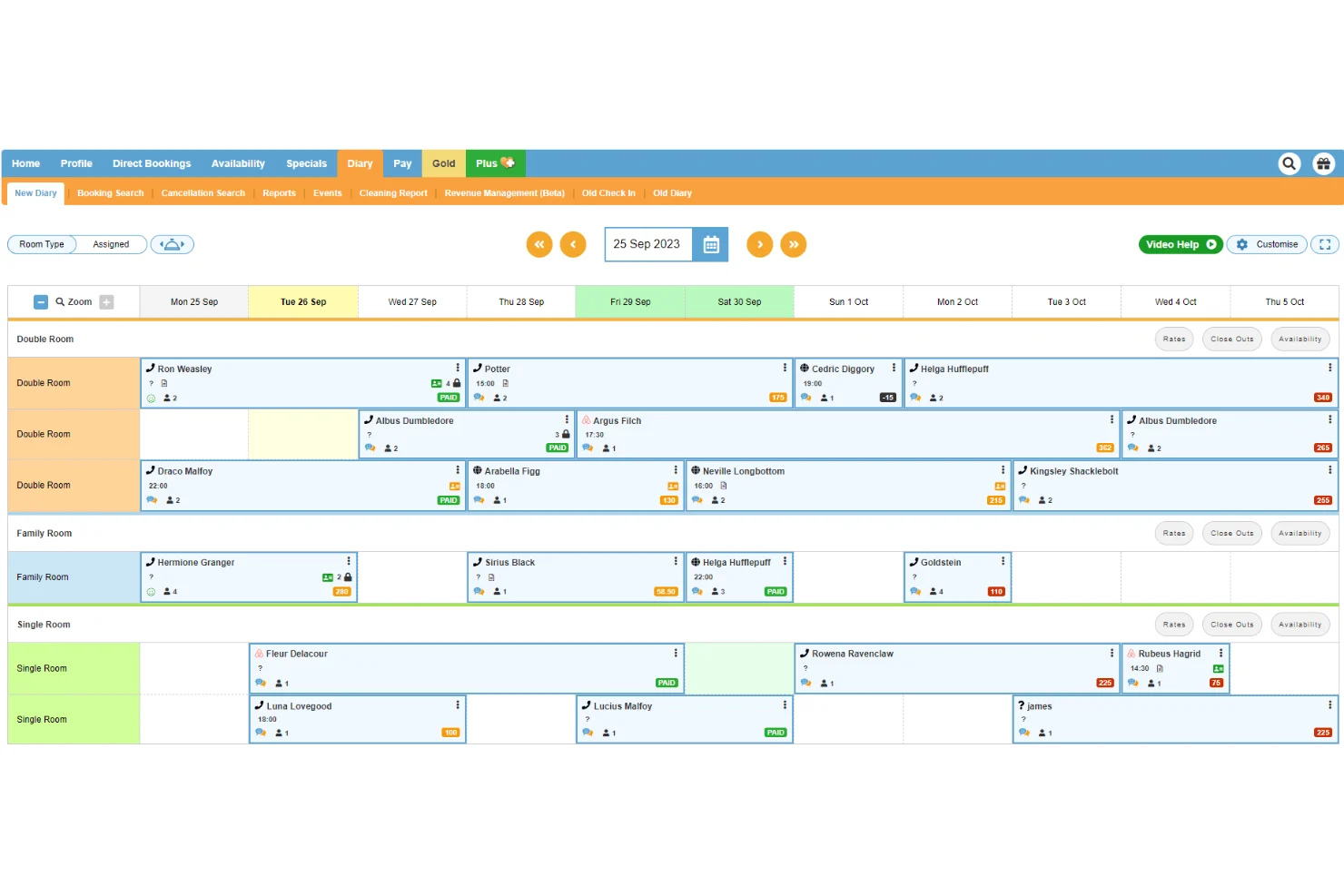Open Ron Weasley booking options menu
Screen dimensions: 1344x896
[458, 368]
